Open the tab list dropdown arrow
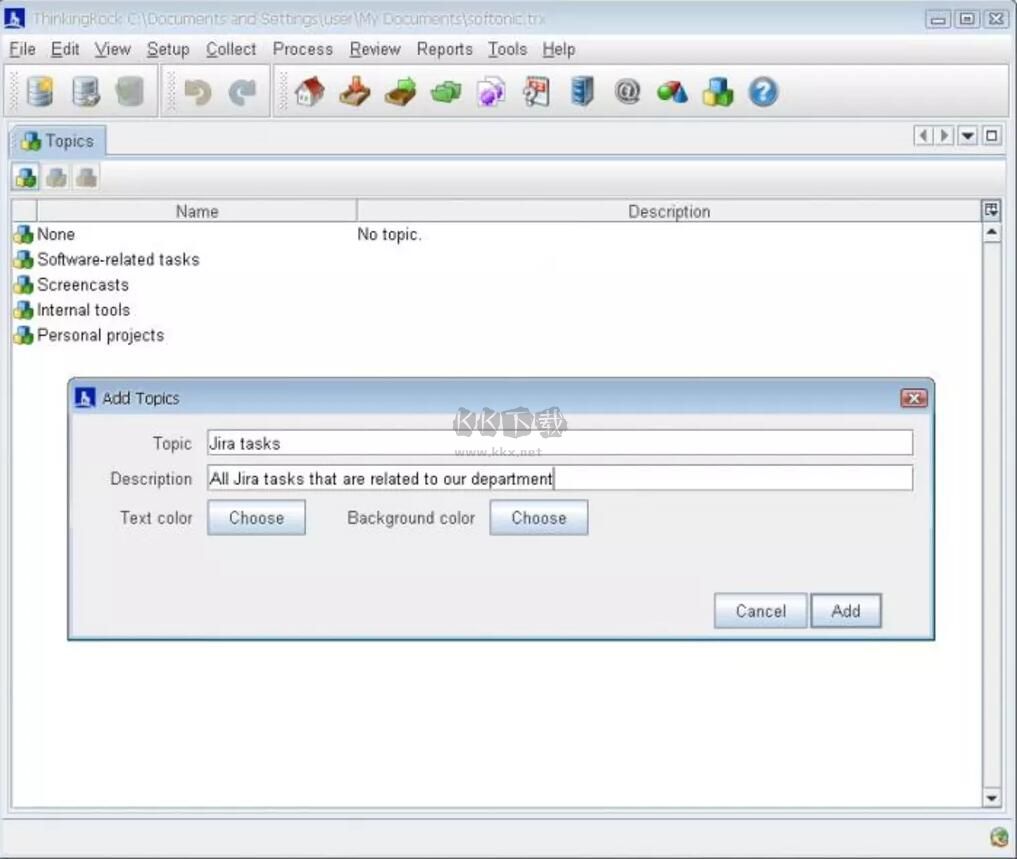 coord(968,136)
